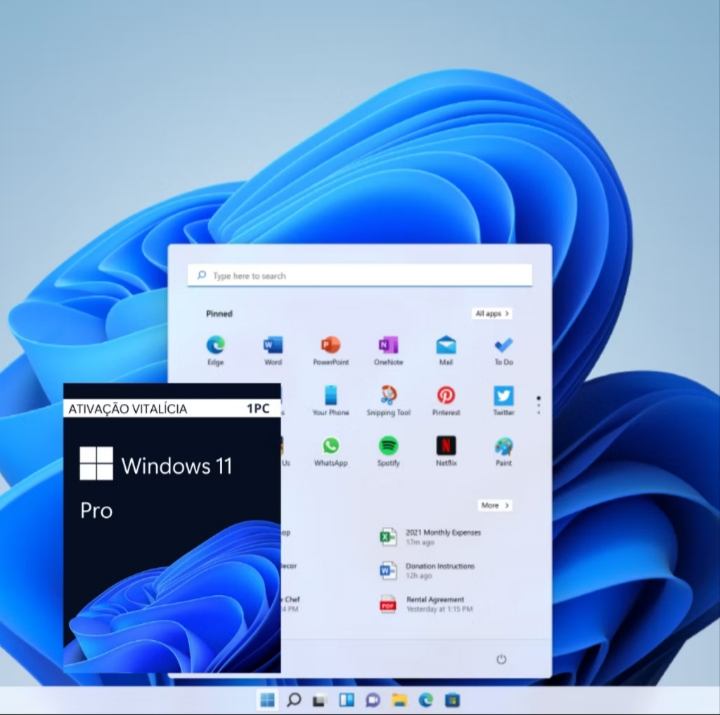This screenshot has width=720, height=715.
Task: Click the 'Type here to search' field
Action: click(360, 276)
